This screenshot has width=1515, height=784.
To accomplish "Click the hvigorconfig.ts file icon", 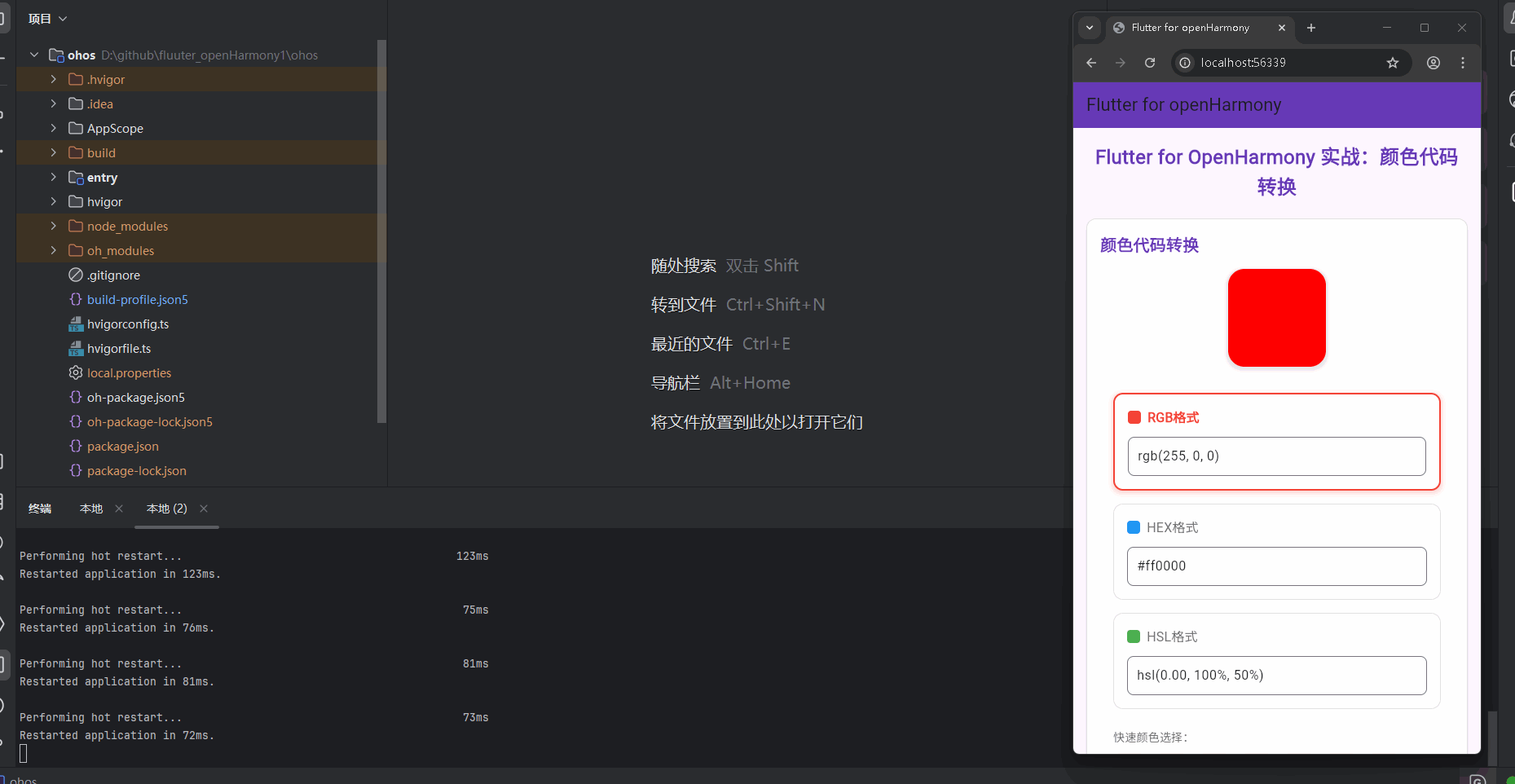I will 76,324.
